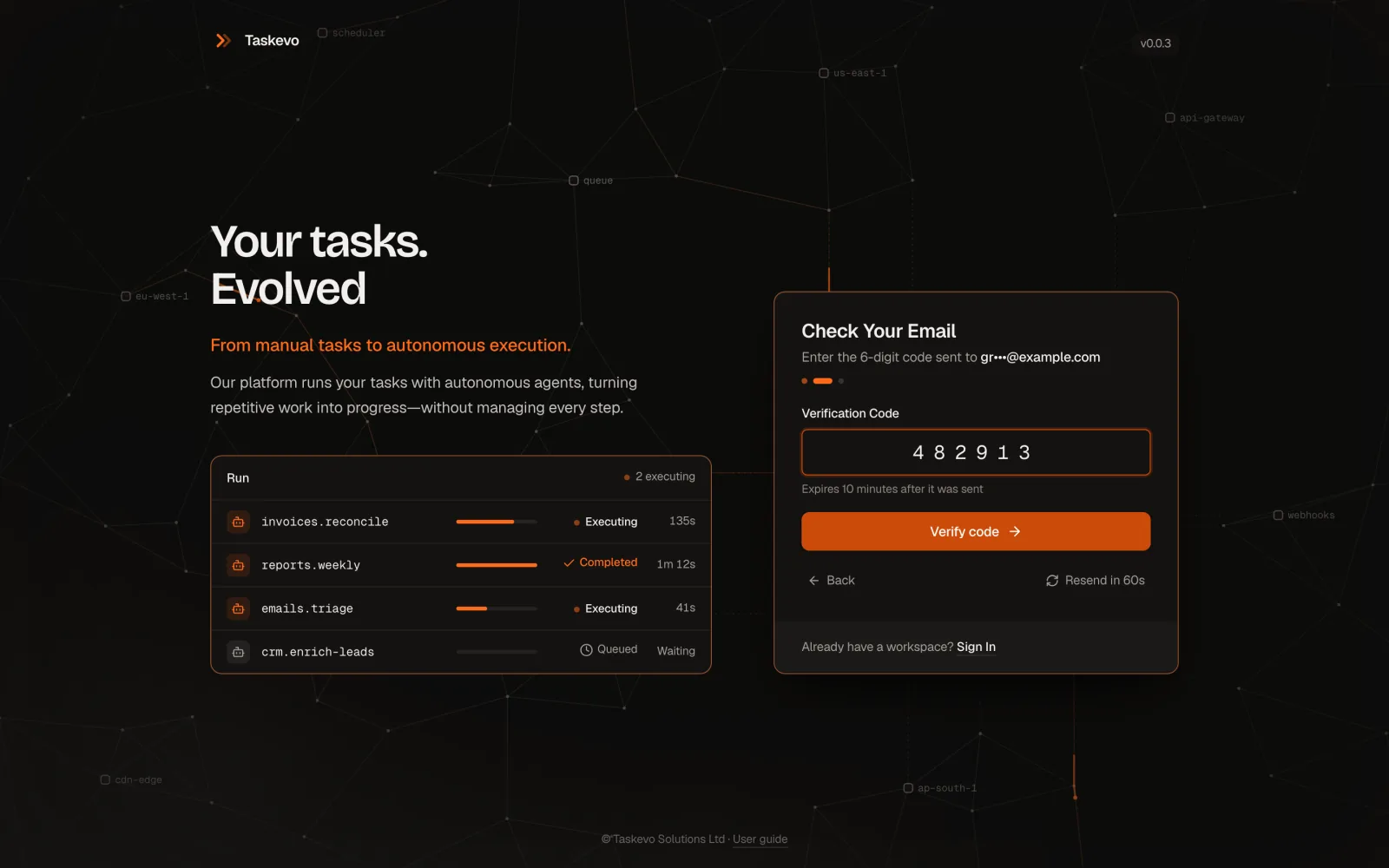Go Back to the previous step
Image resolution: width=1389 pixels, height=868 pixels.
tap(832, 581)
